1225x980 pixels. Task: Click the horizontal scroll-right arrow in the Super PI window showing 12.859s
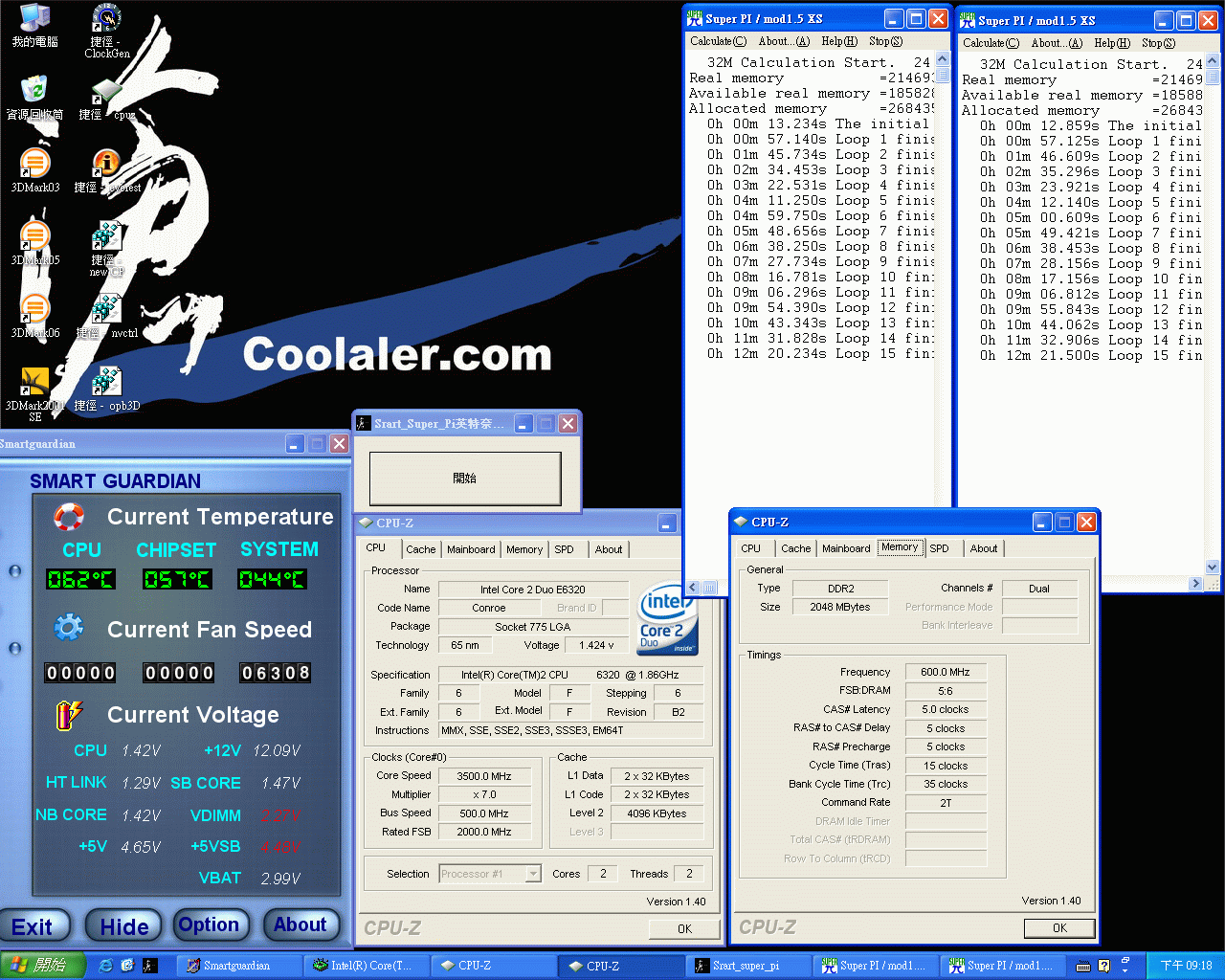1195,584
